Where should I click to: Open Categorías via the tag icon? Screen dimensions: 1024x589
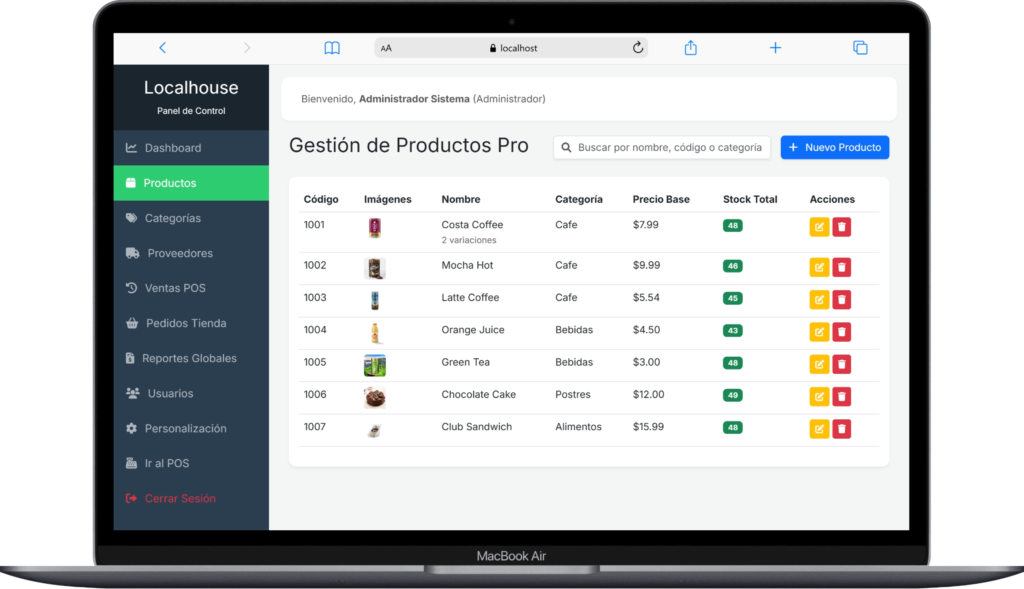(x=134, y=218)
